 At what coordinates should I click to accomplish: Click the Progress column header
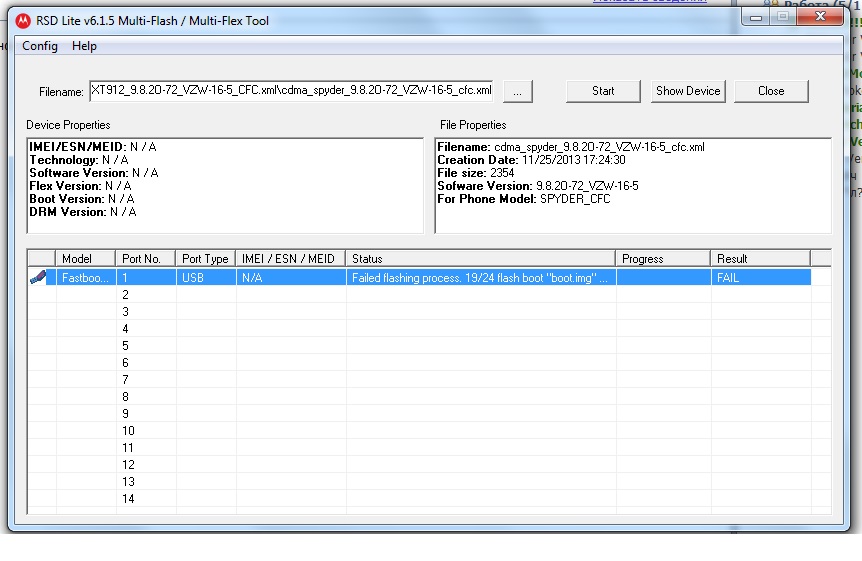(x=663, y=258)
